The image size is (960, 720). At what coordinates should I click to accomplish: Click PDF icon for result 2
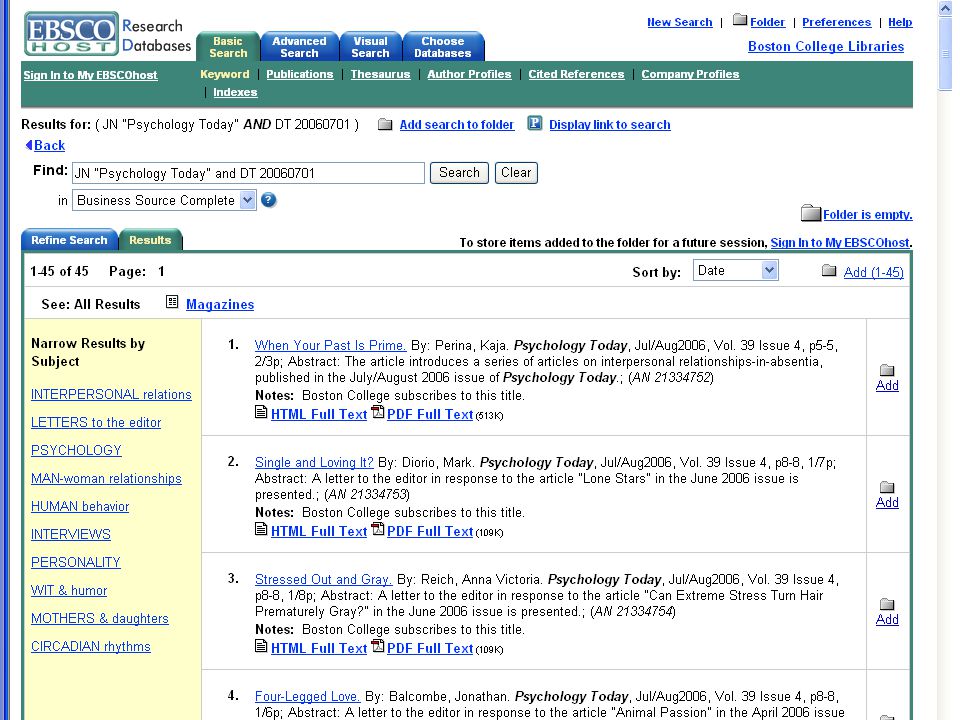pos(378,529)
